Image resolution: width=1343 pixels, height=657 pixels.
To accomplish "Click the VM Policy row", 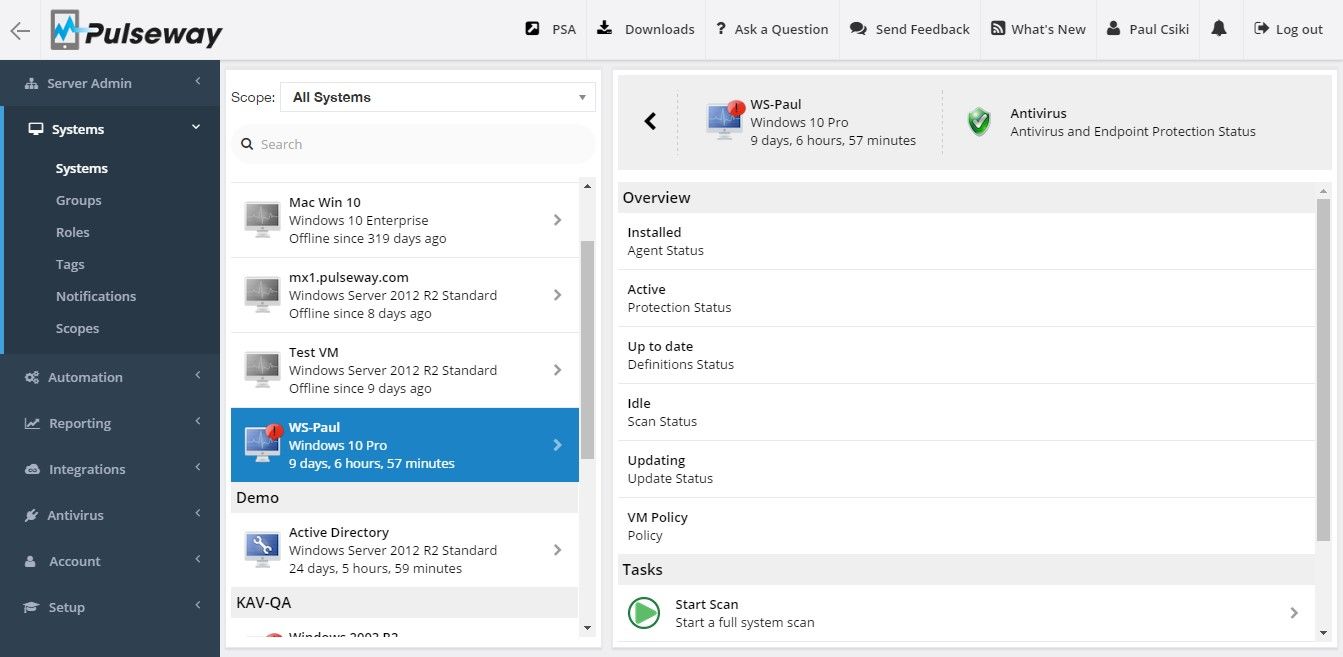I will pyautogui.click(x=967, y=526).
